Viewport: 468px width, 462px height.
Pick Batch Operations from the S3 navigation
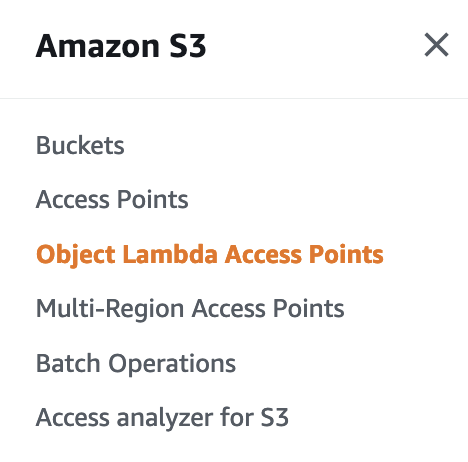136,363
